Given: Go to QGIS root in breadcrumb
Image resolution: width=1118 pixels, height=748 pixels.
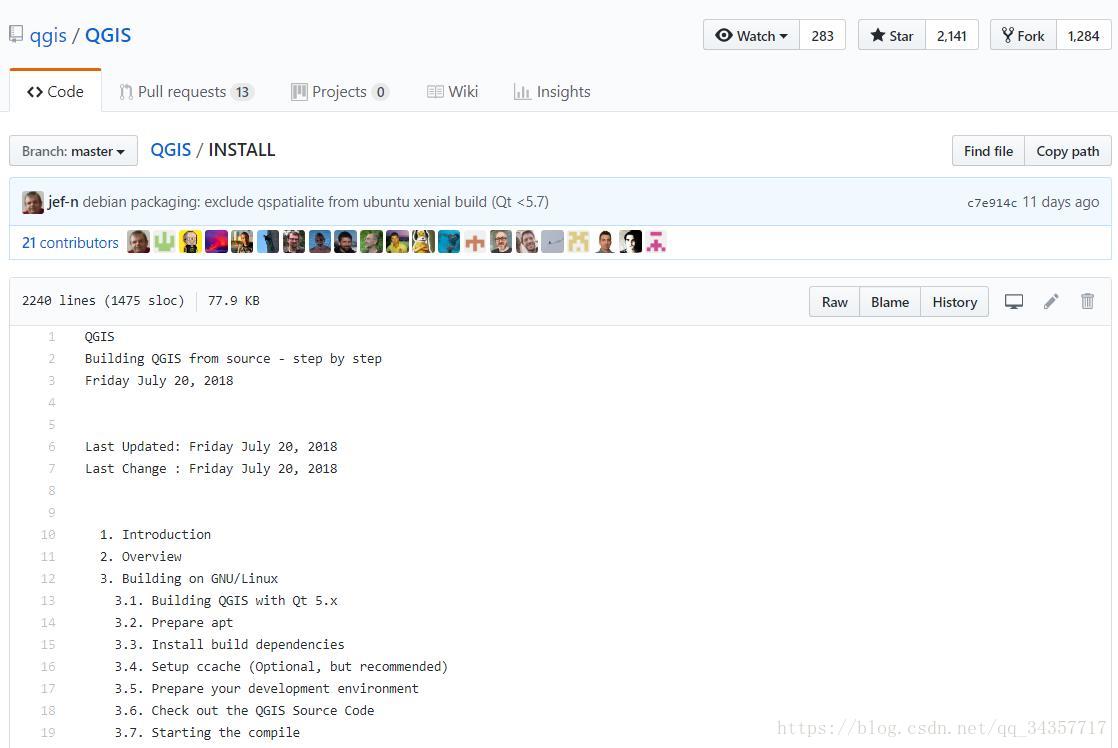Looking at the screenshot, I should (170, 150).
